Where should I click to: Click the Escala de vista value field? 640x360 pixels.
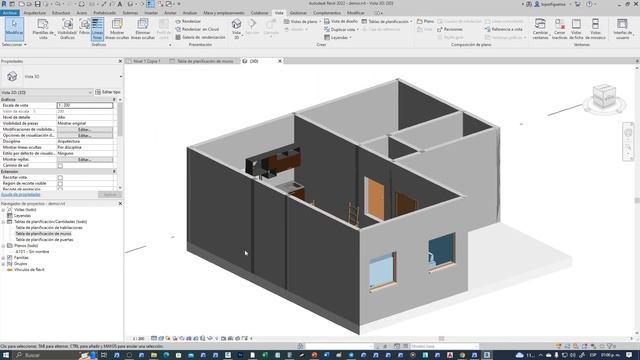[x=84, y=105]
